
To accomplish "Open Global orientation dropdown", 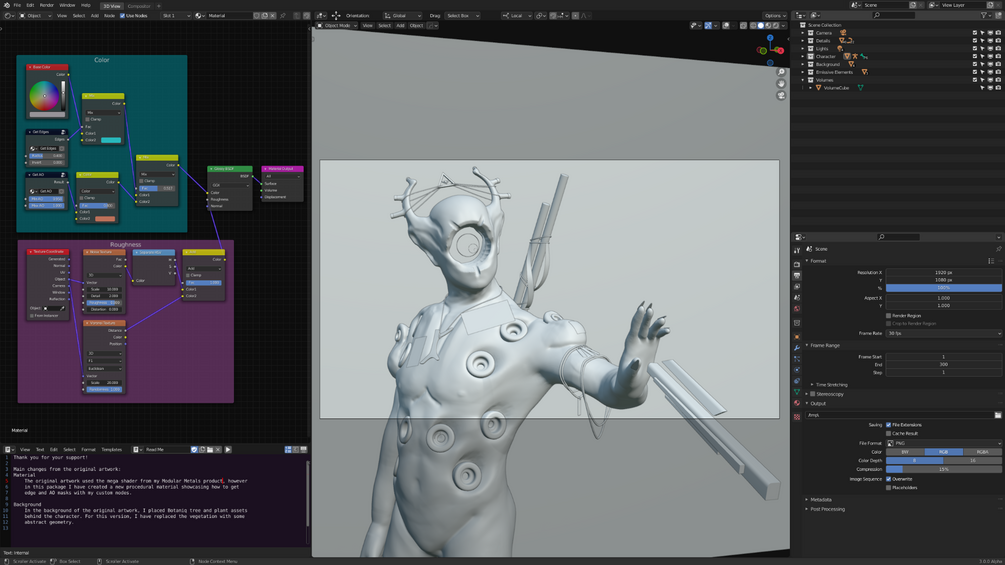I will (x=403, y=15).
